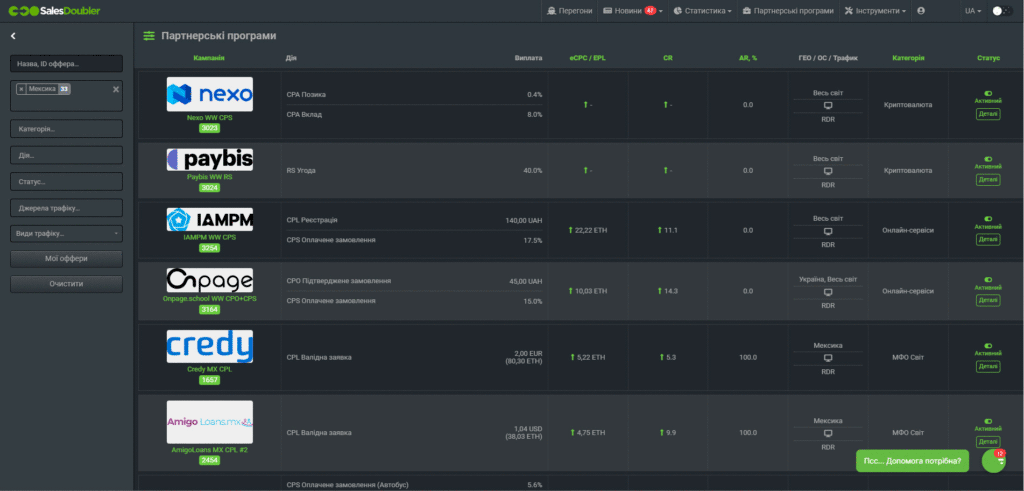Image resolution: width=1024 pixels, height=491 pixels.
Task: Click the Nexo campaign logo
Action: click(x=209, y=95)
